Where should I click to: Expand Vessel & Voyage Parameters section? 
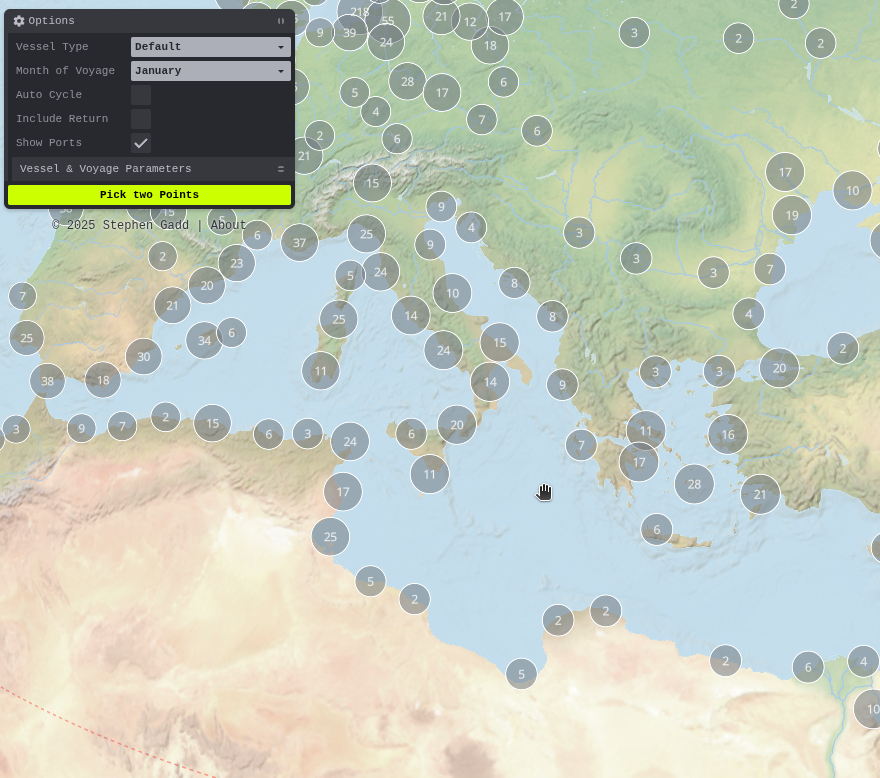[150, 169]
